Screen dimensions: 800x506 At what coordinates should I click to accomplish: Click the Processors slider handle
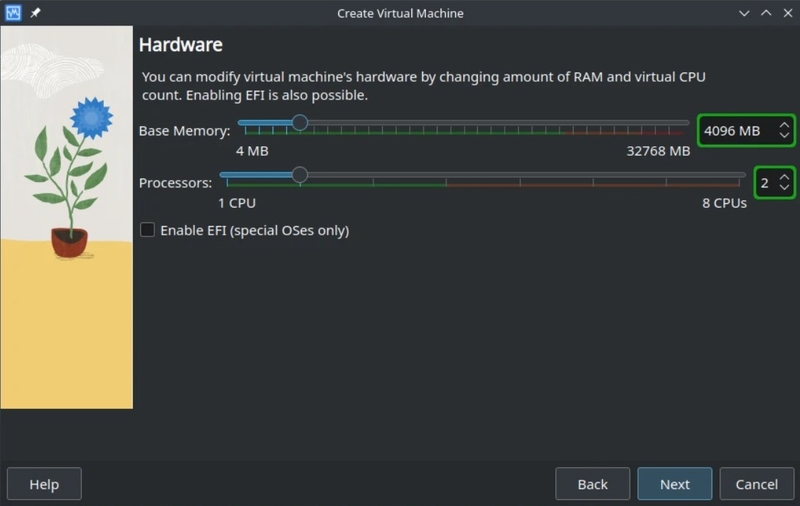pyautogui.click(x=299, y=174)
